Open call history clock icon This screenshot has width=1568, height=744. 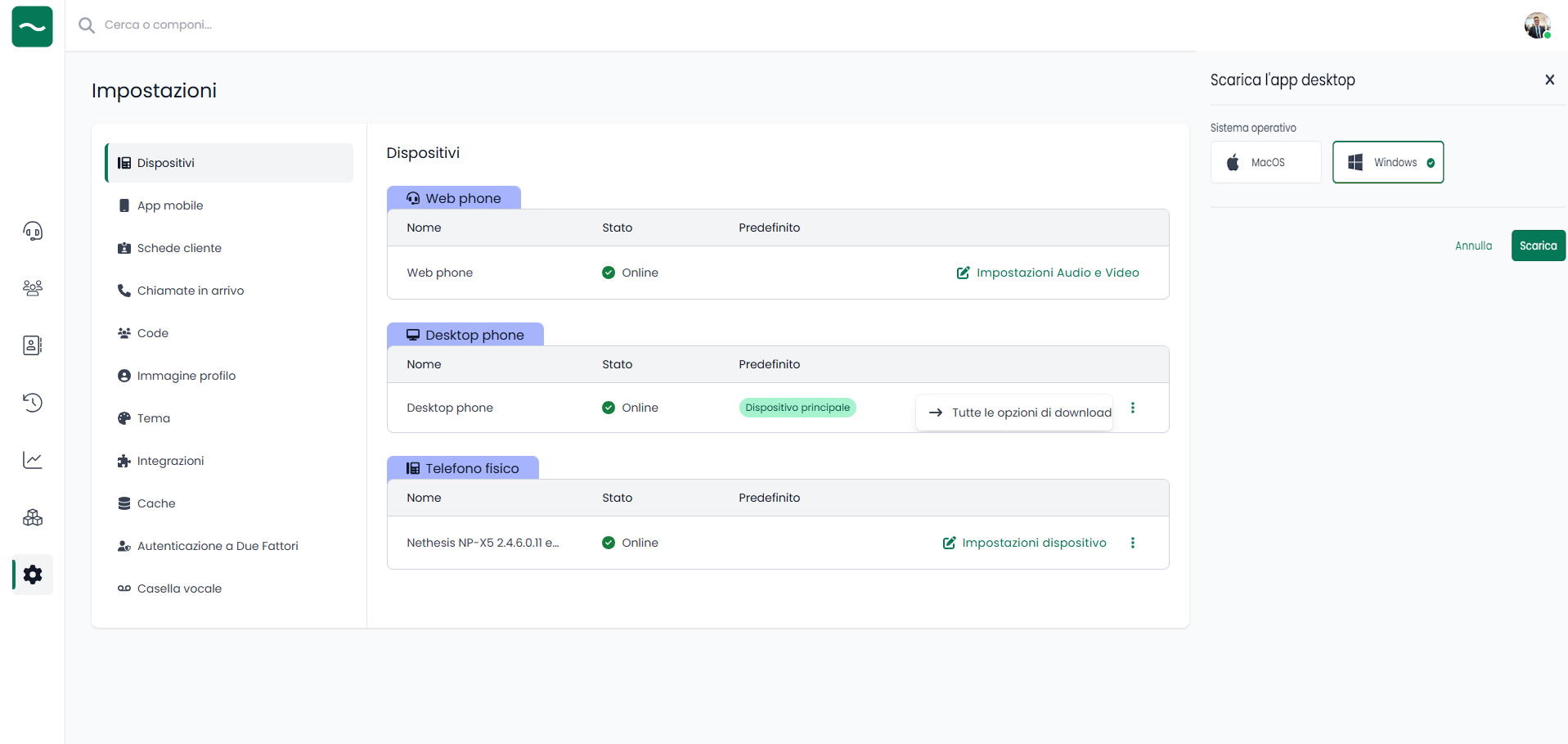pos(33,403)
